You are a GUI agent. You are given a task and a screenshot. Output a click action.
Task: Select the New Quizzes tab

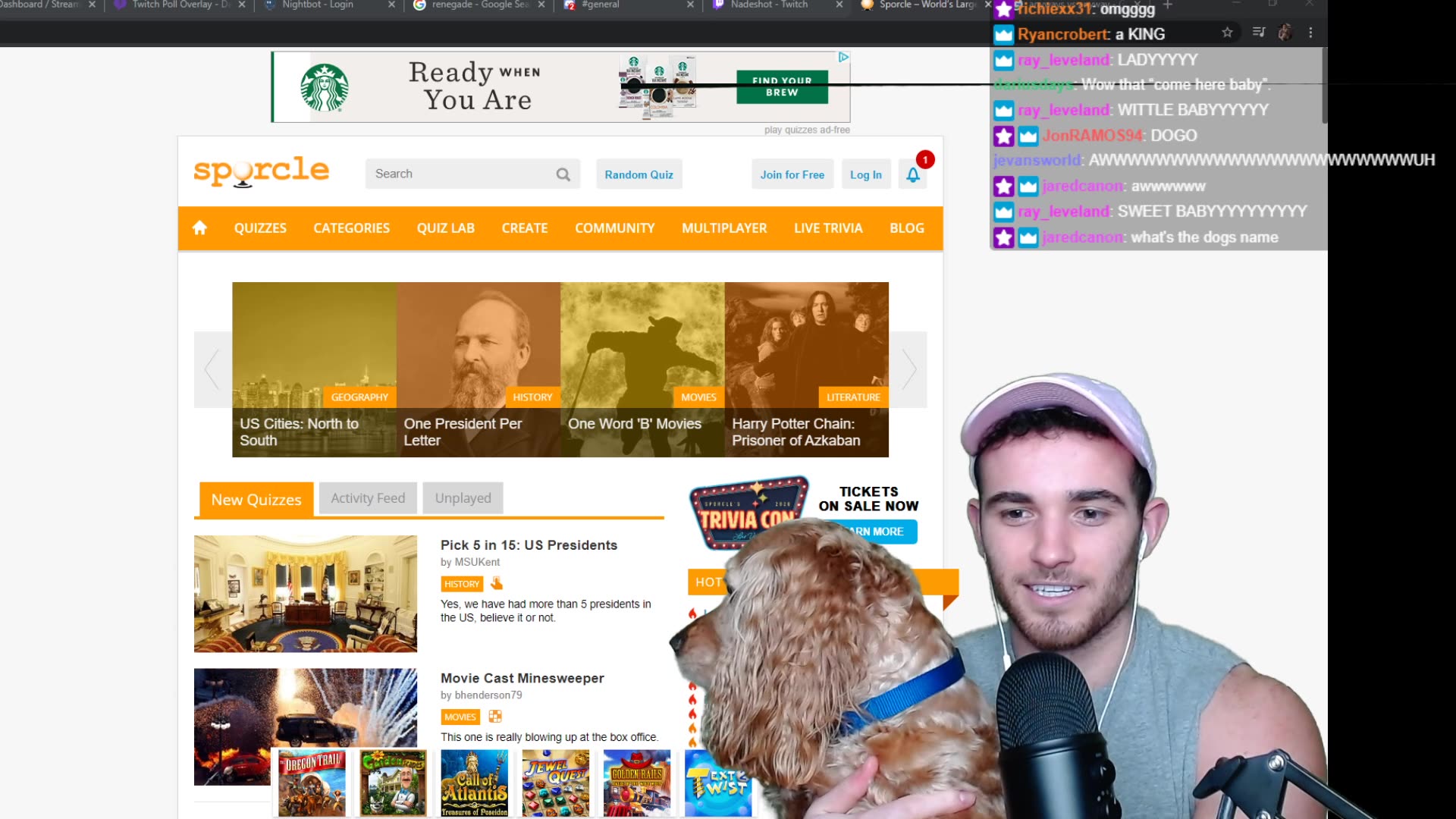pyautogui.click(x=256, y=500)
